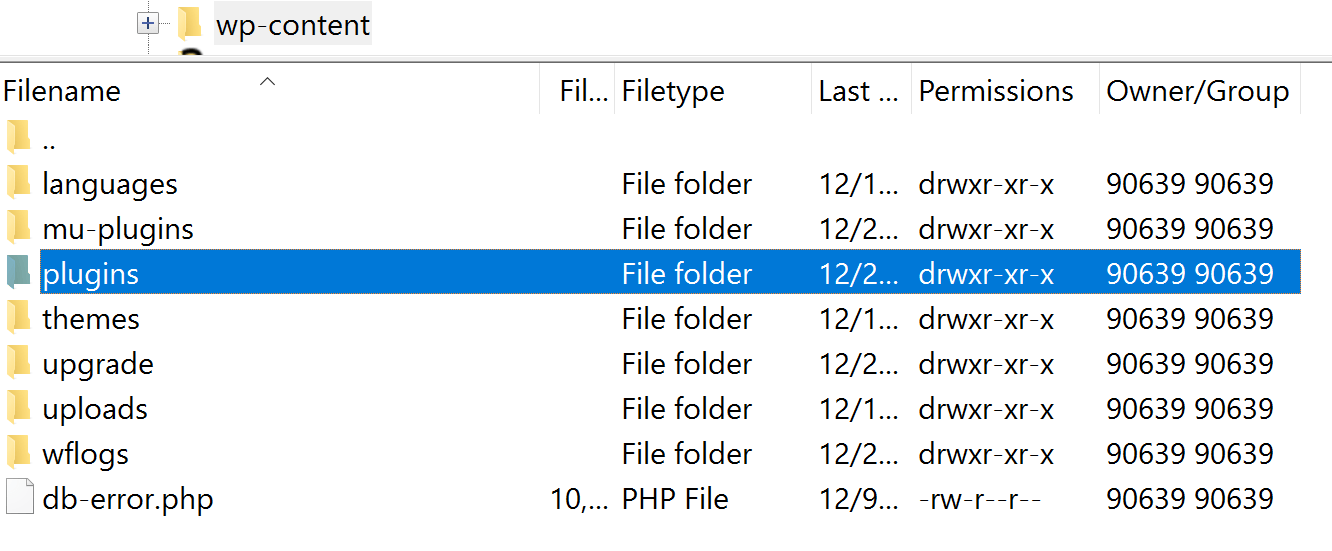This screenshot has height=551, width=1332.
Task: Click the upgrade folder icon
Action: click(x=19, y=363)
